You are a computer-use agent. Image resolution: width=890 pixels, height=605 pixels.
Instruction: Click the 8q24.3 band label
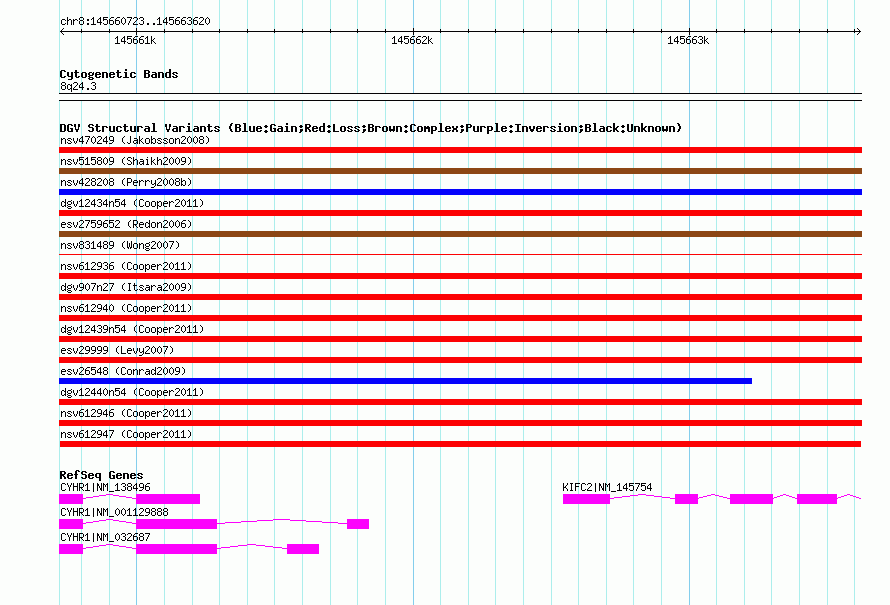pyautogui.click(x=78, y=86)
